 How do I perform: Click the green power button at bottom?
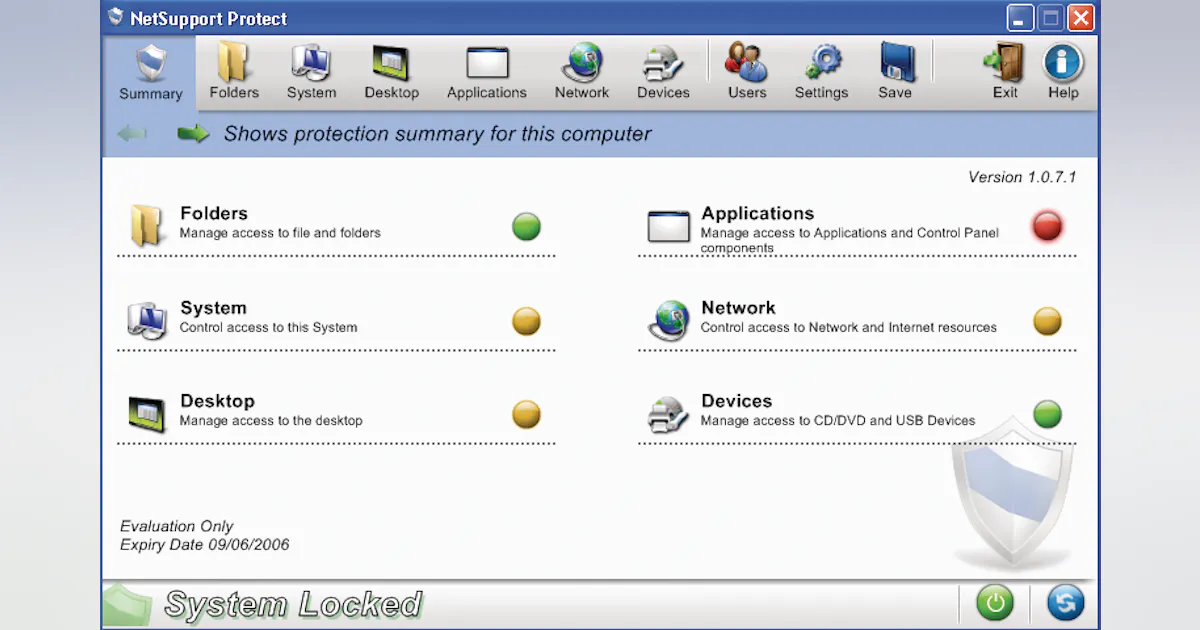[x=995, y=603]
